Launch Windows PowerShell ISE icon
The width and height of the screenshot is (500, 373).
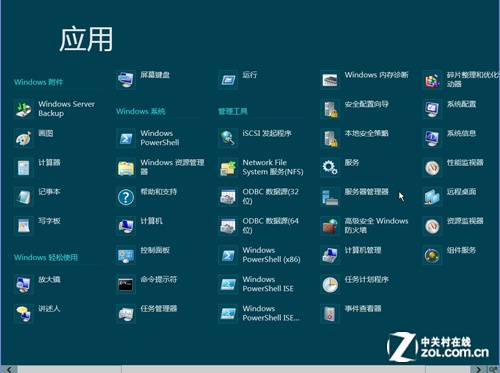[x=228, y=284]
